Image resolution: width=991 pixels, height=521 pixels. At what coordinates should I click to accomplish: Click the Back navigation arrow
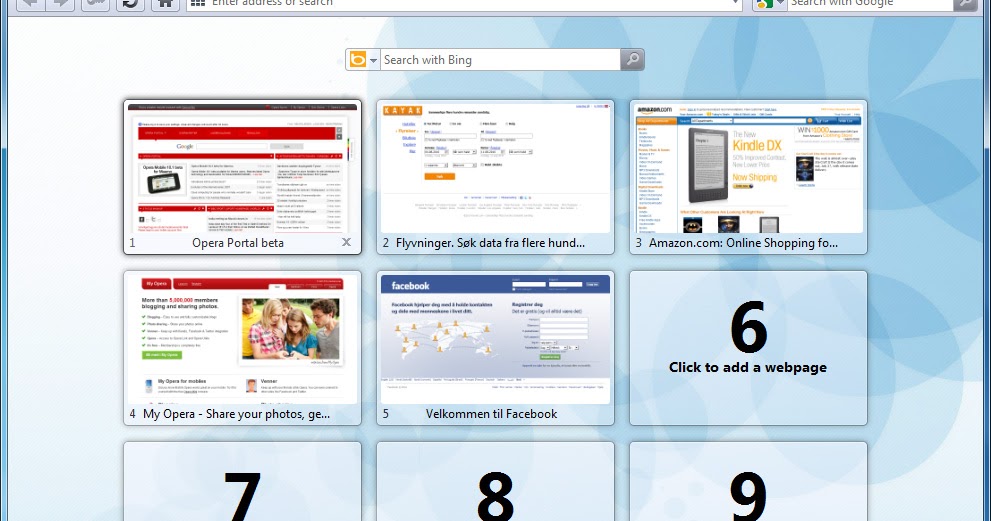click(30, 4)
